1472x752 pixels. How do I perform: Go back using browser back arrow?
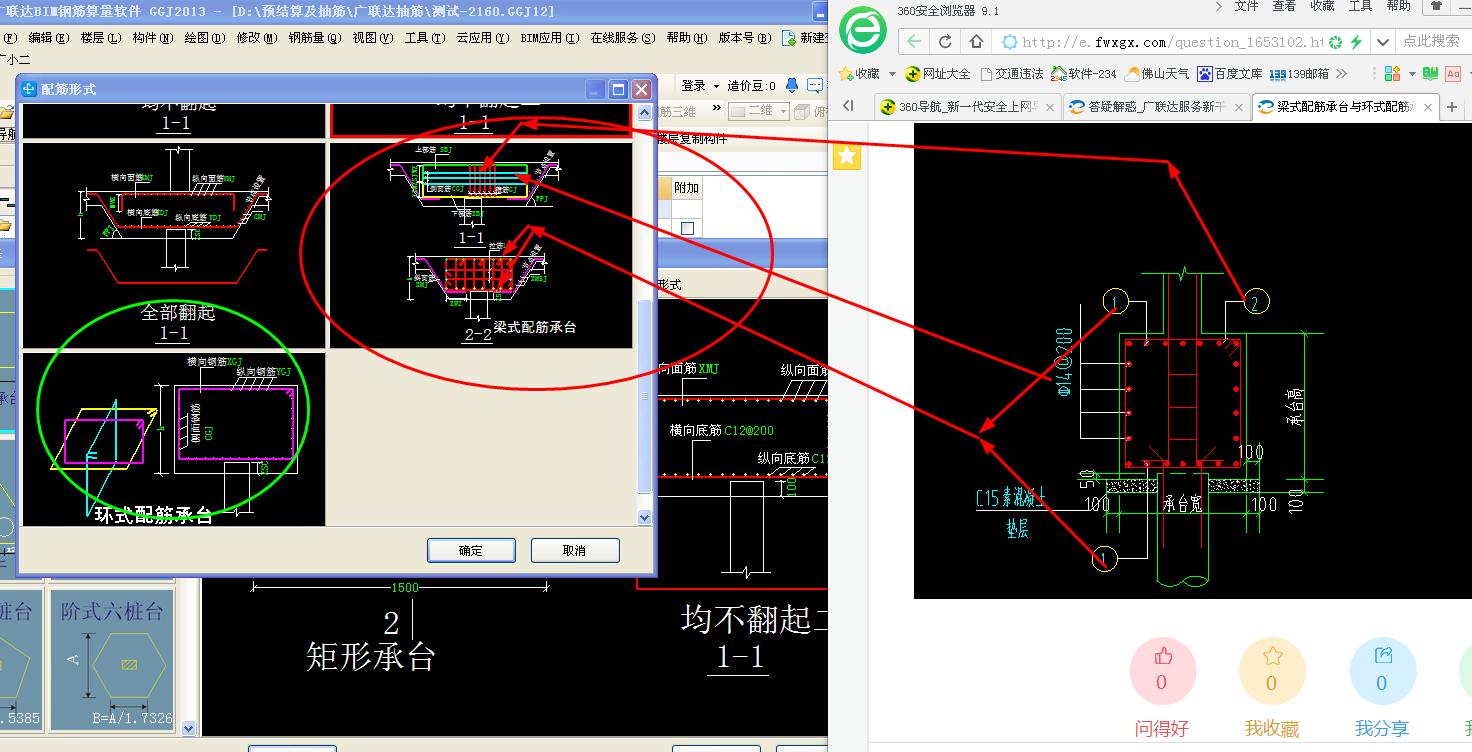click(914, 42)
